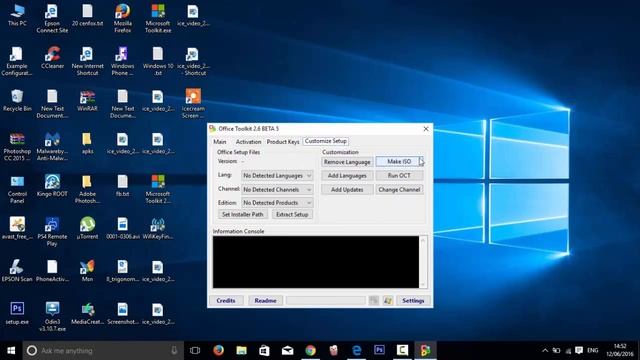The width and height of the screenshot is (640, 360).
Task: Expand the Lang dropdown showing No Detected Languages
Action: coord(277,176)
